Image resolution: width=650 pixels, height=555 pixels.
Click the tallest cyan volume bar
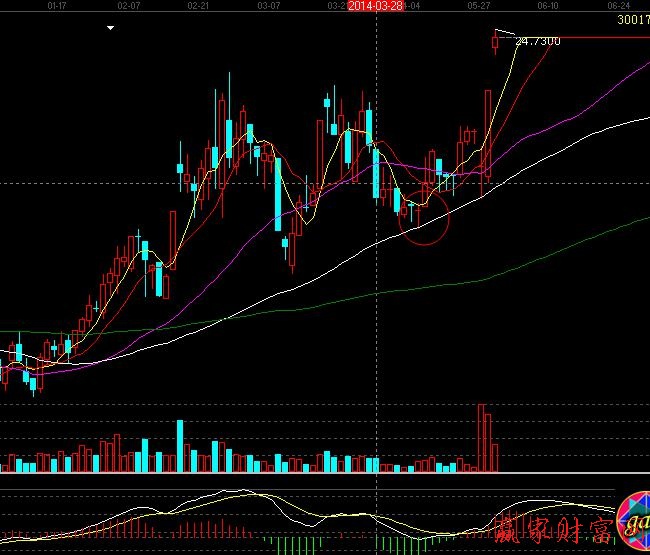coord(180,446)
